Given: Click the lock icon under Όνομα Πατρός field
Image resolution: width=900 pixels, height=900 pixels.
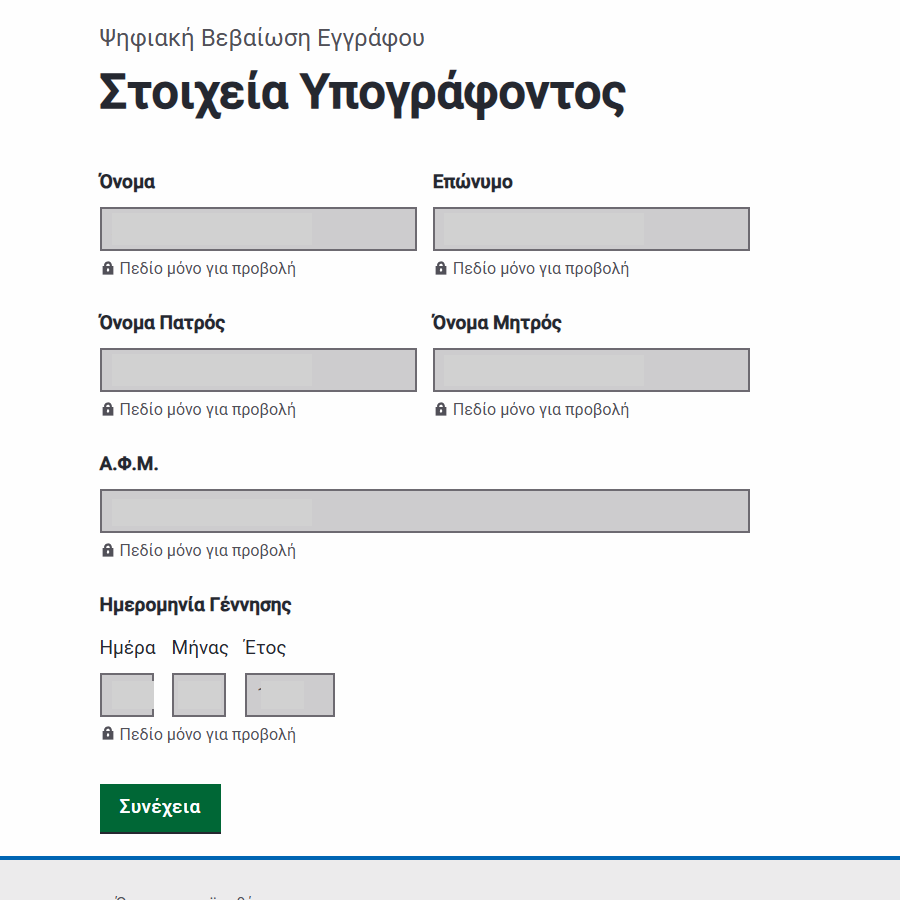Looking at the screenshot, I should [x=108, y=410].
